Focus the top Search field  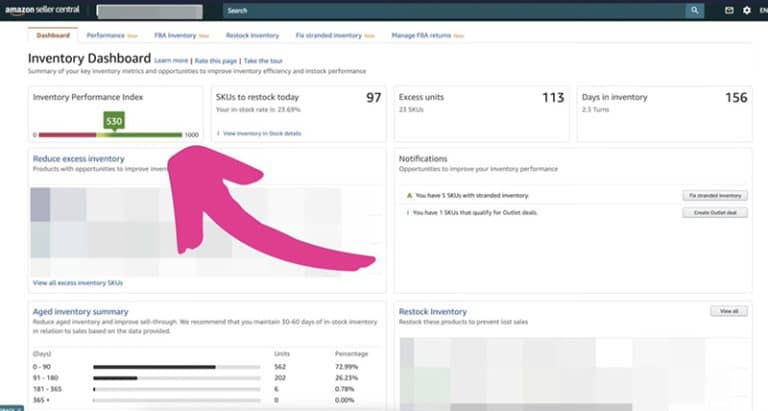coord(455,10)
